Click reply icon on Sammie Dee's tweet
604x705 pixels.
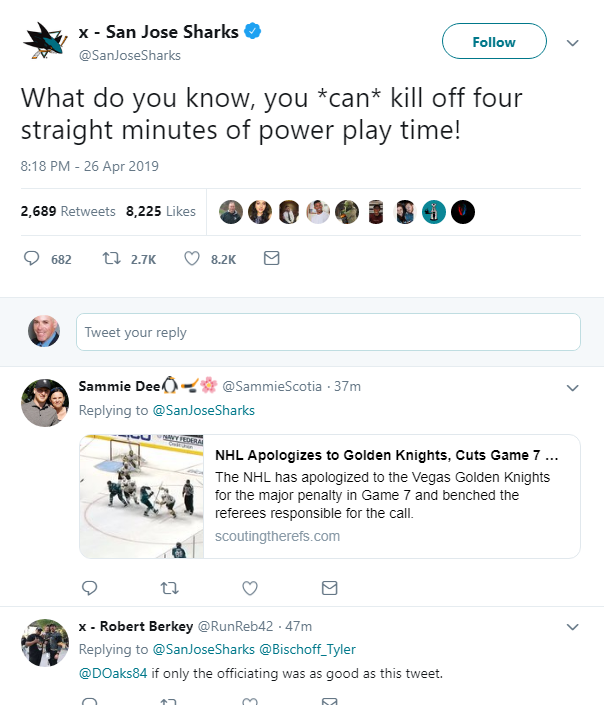pyautogui.click(x=89, y=587)
